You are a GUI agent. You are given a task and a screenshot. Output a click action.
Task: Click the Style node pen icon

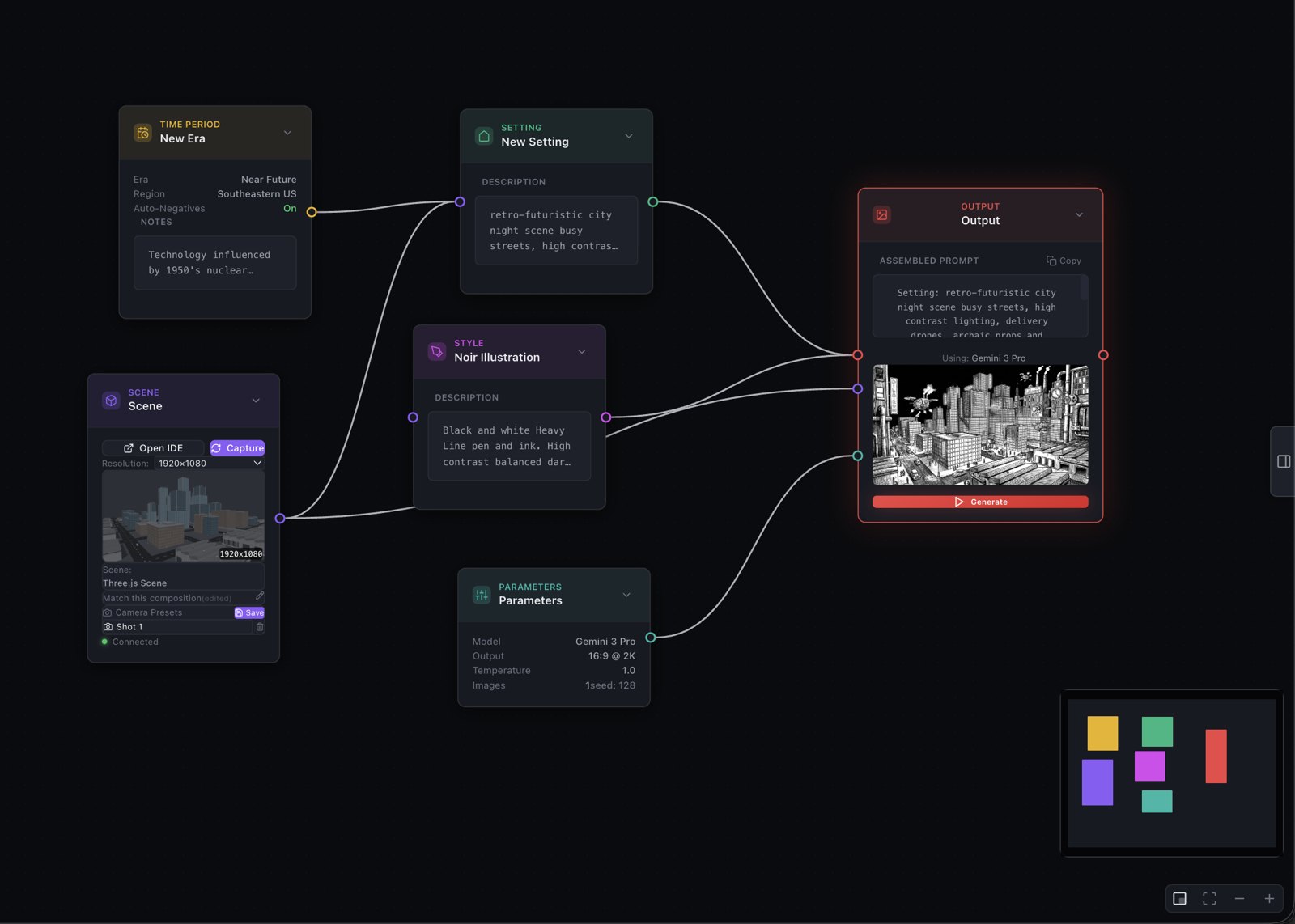click(x=437, y=351)
